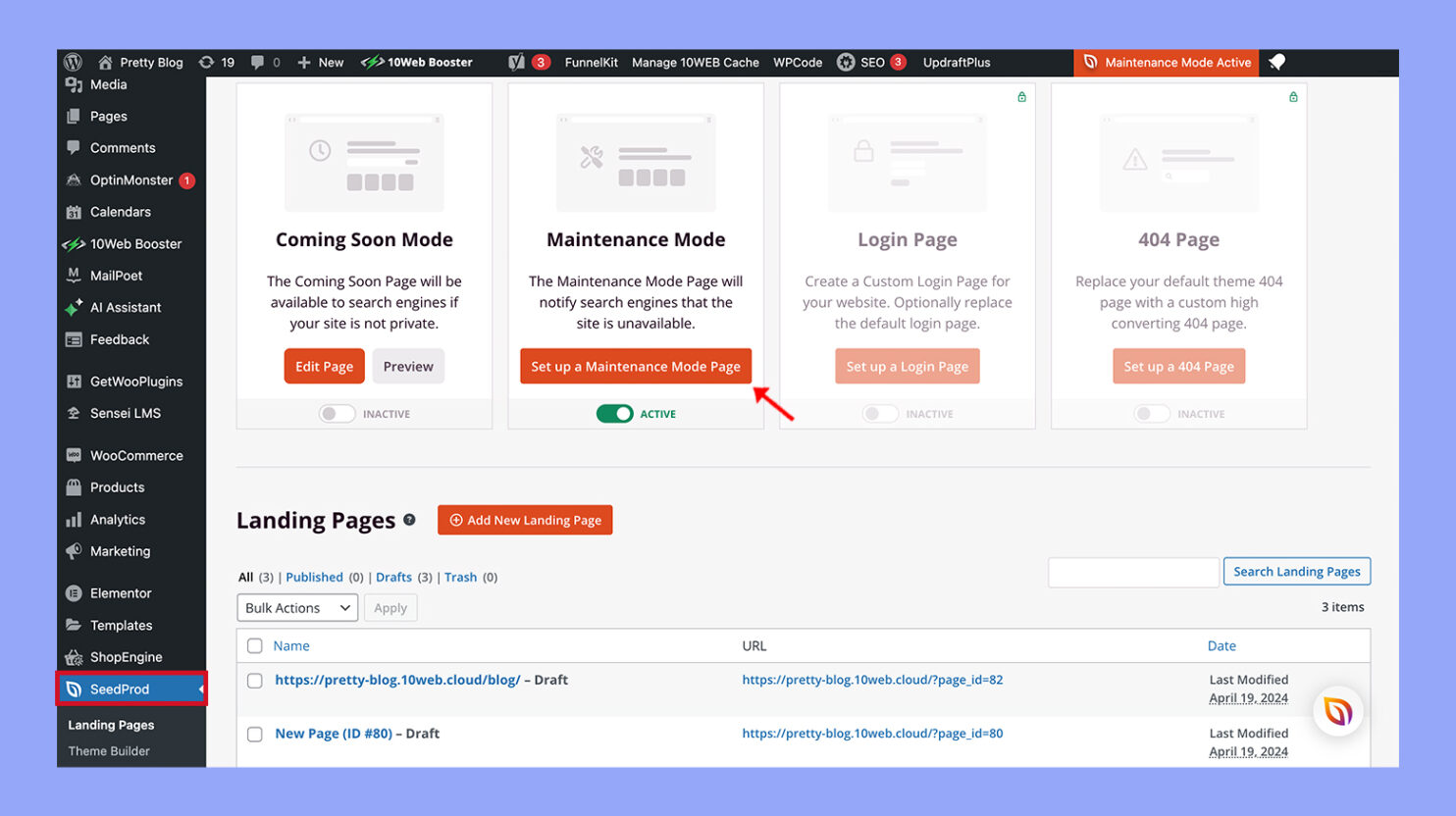Click the WordPress logo in the admin bar
The height and width of the screenshot is (816, 1456).
click(x=73, y=62)
